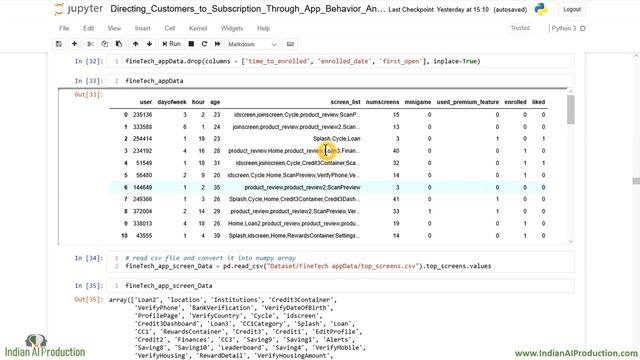Open the Edit menu
This screenshot has width=640, height=360.
click(89, 28)
